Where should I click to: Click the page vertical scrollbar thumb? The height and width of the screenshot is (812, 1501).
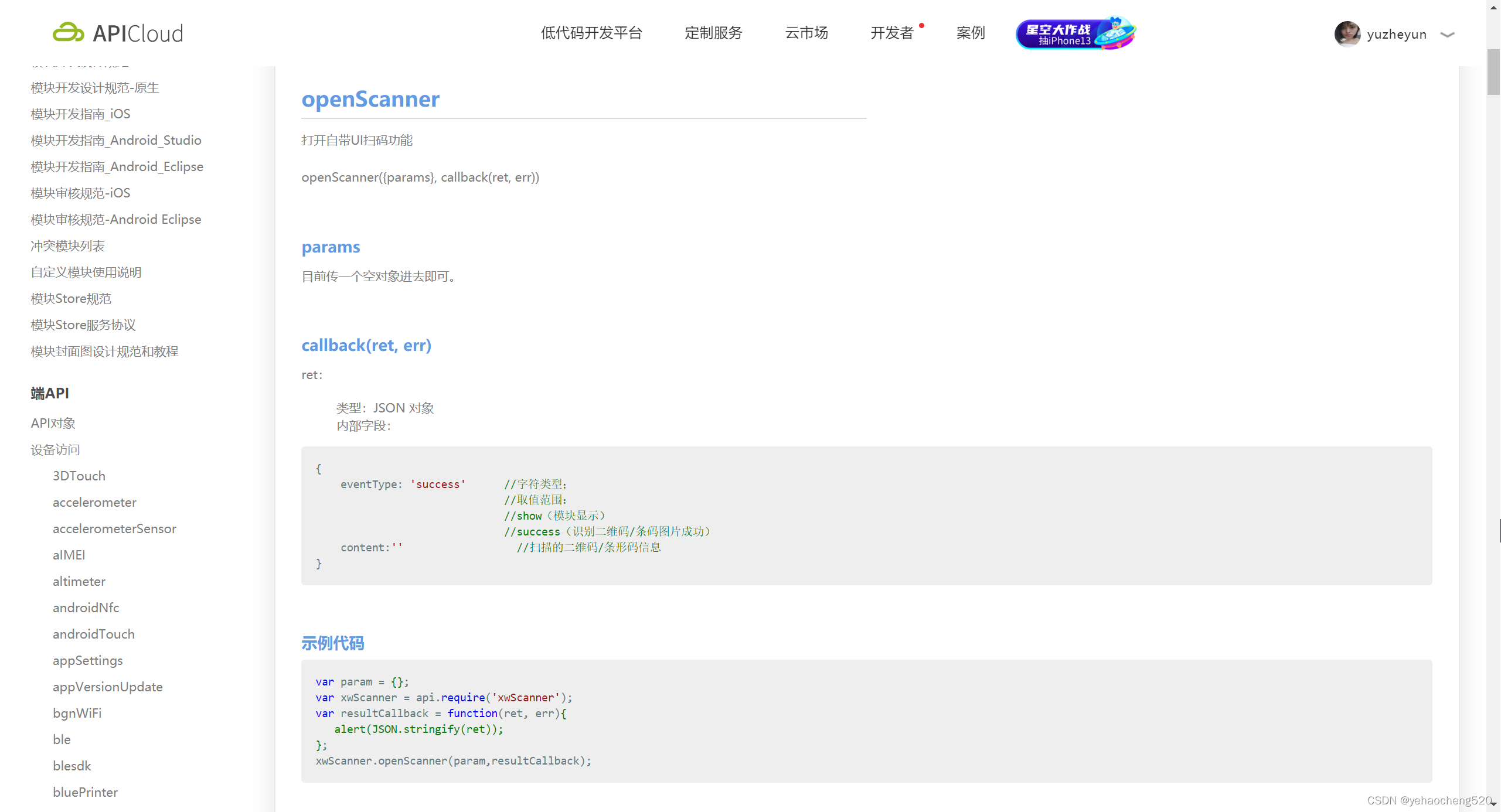tap(1493, 73)
